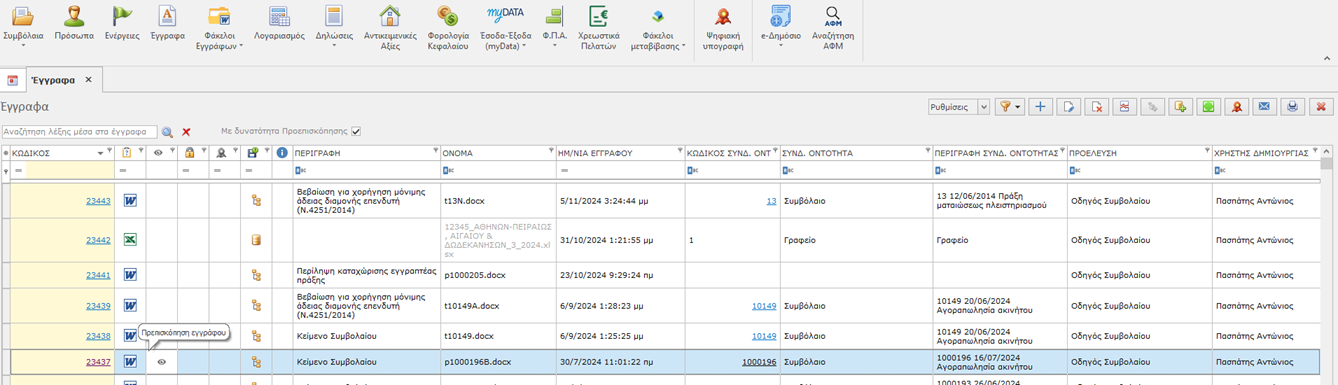
Task: Open the Έγγραφα ribbon icon
Action: coord(168,22)
